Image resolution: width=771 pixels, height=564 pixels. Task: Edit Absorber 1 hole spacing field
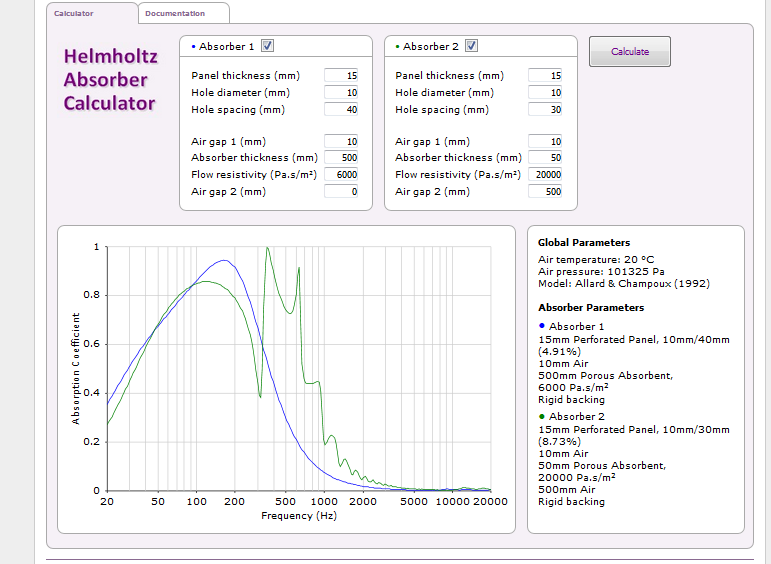pos(341,110)
